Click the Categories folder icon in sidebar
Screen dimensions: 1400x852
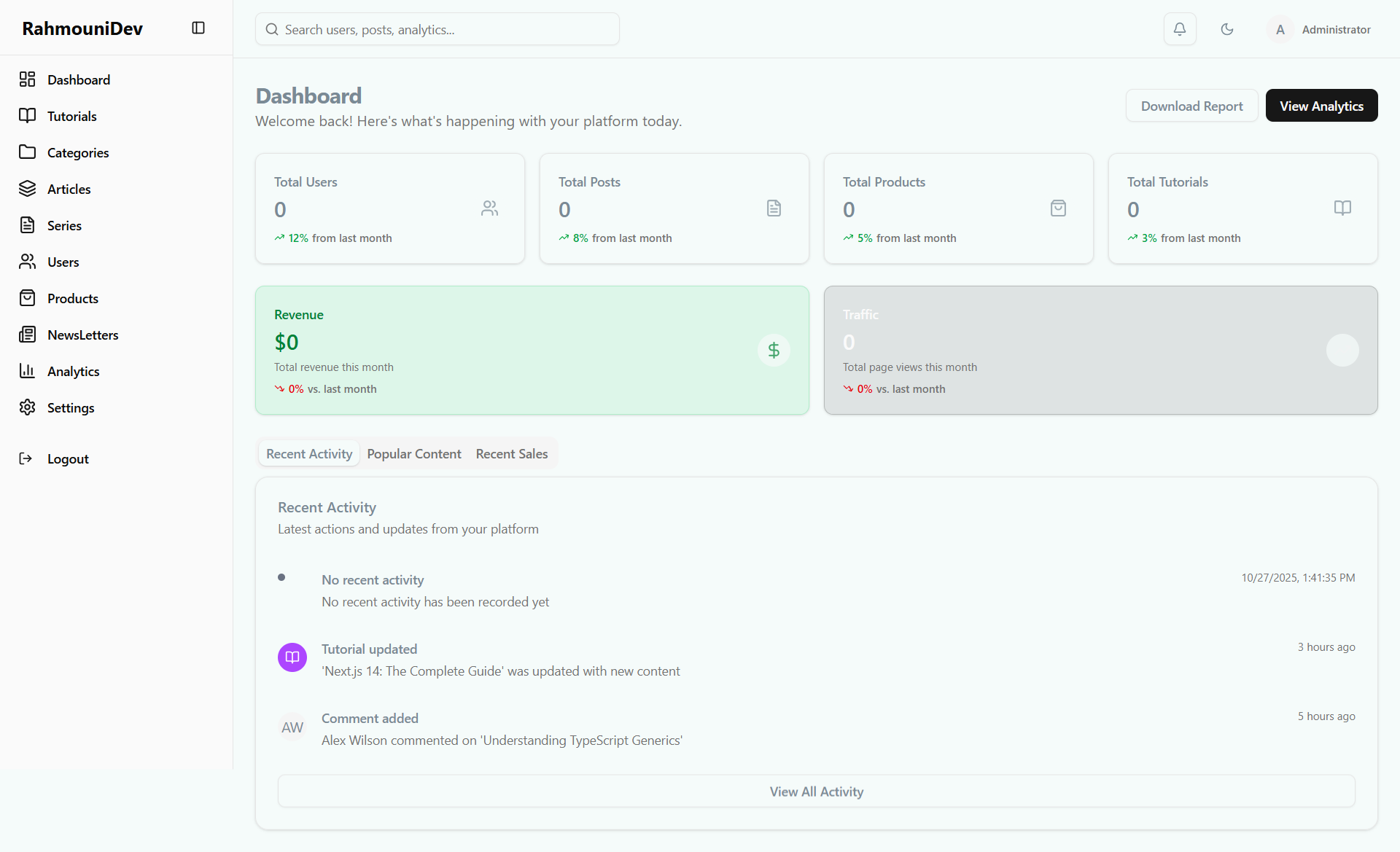click(x=27, y=152)
